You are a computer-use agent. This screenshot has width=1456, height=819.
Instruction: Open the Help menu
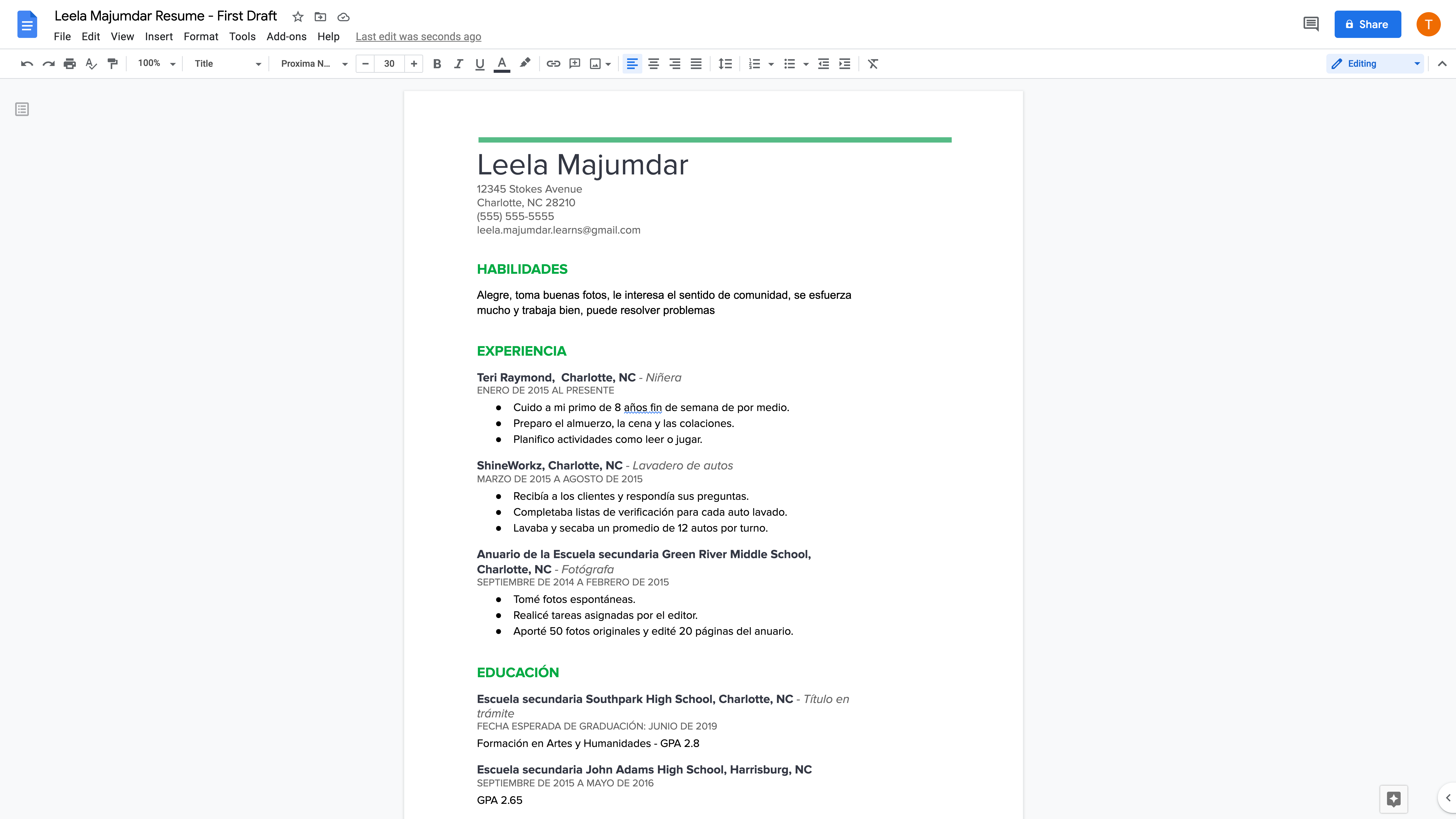(x=328, y=37)
